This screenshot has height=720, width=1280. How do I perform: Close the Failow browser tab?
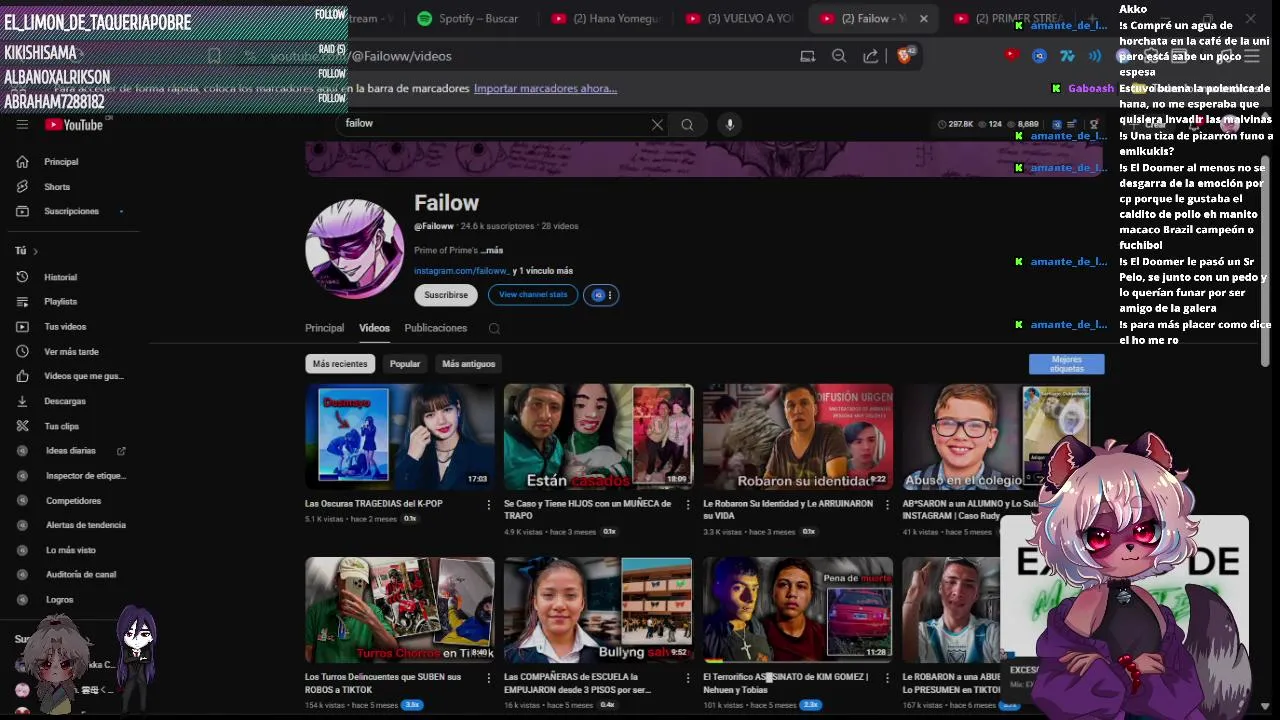click(x=923, y=18)
